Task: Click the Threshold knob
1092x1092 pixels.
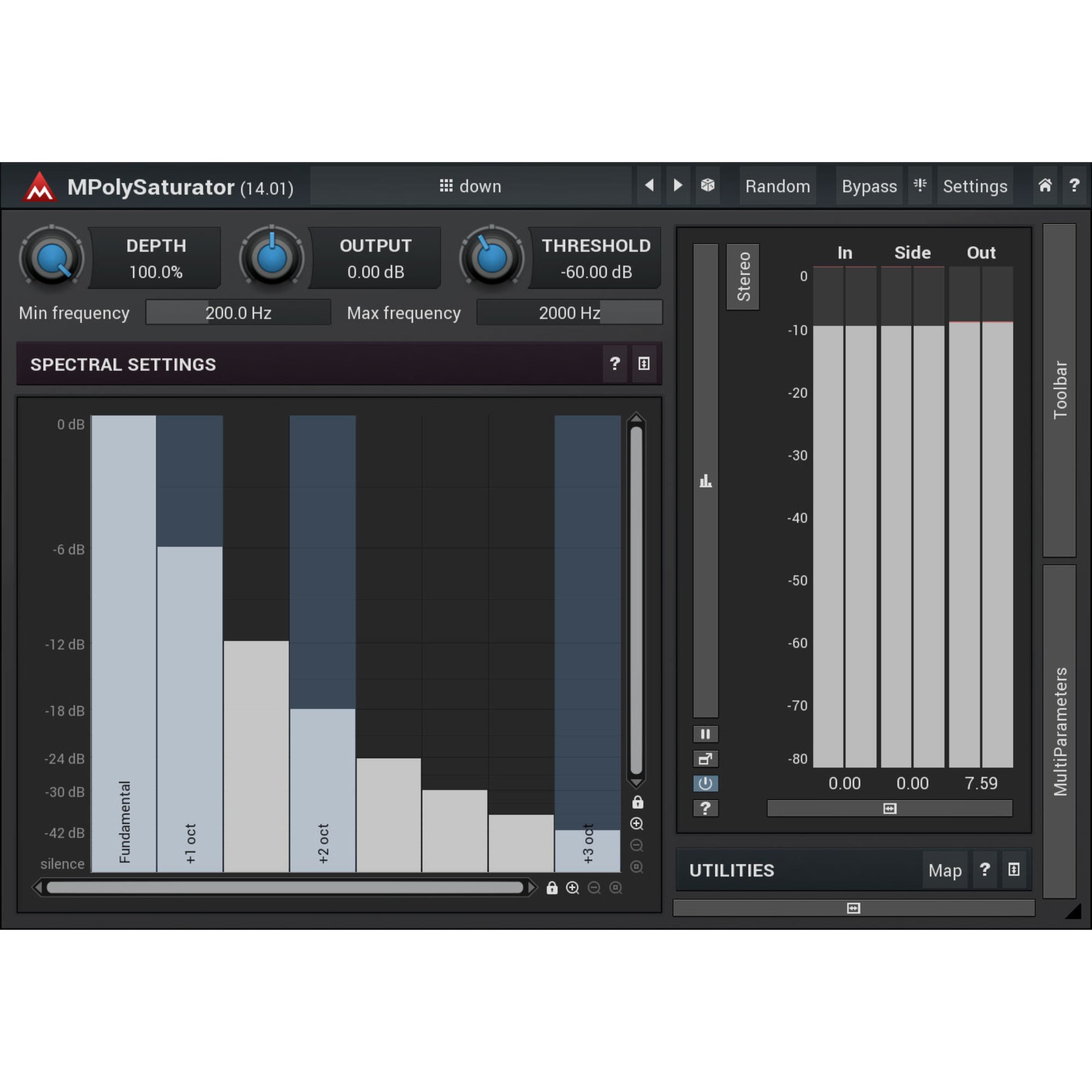Action: pyautogui.click(x=492, y=259)
